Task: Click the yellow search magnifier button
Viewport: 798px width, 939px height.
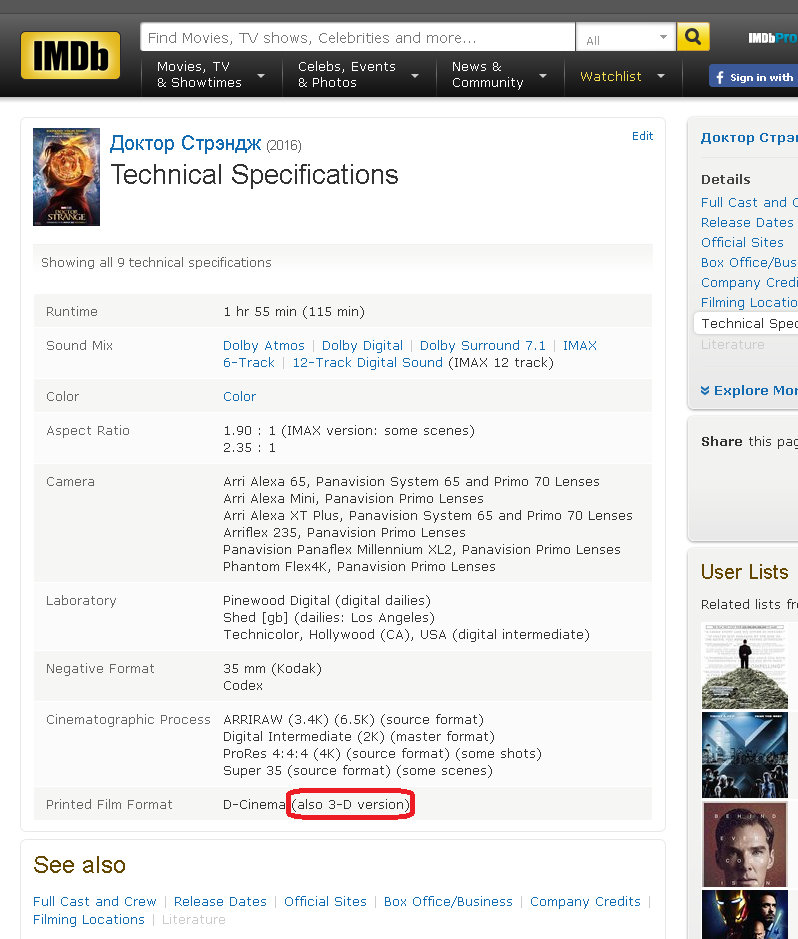Action: click(x=693, y=38)
